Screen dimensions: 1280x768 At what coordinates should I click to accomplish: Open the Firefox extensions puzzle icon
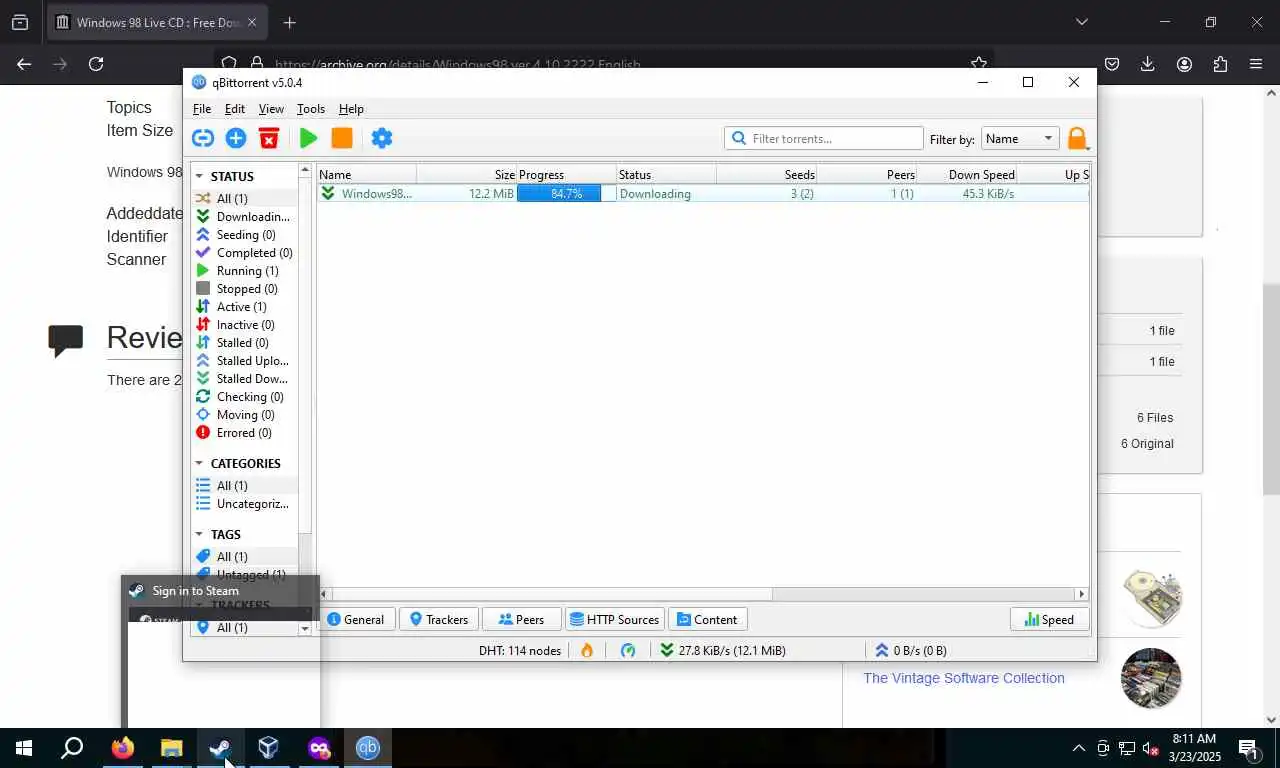[x=1220, y=64]
